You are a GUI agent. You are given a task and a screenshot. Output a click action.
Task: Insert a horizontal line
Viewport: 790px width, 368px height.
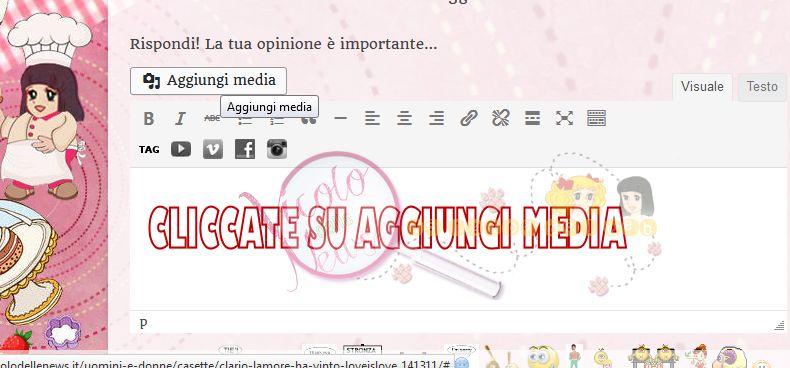click(x=341, y=118)
